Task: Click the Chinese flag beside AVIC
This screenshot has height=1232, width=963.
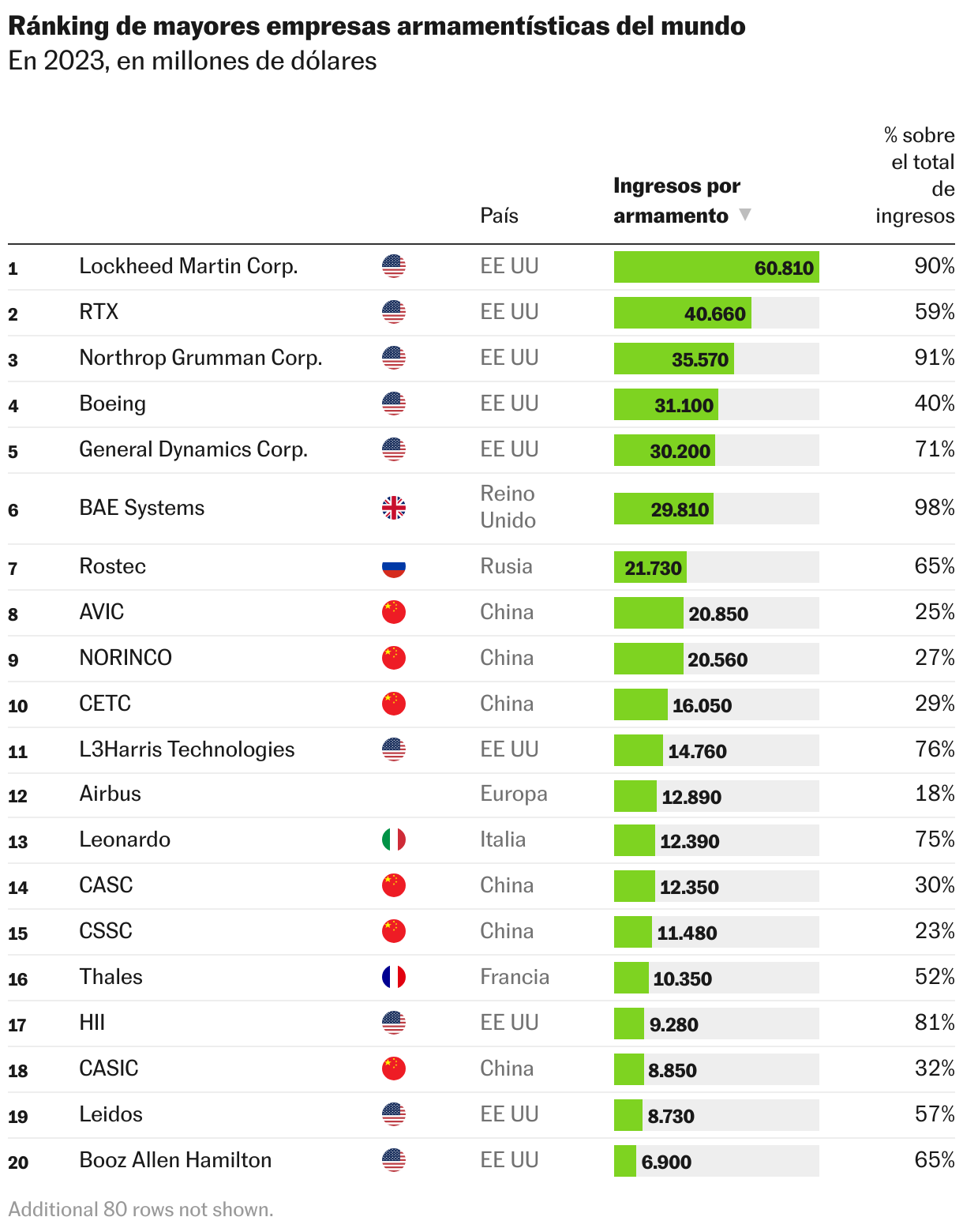Action: [394, 612]
